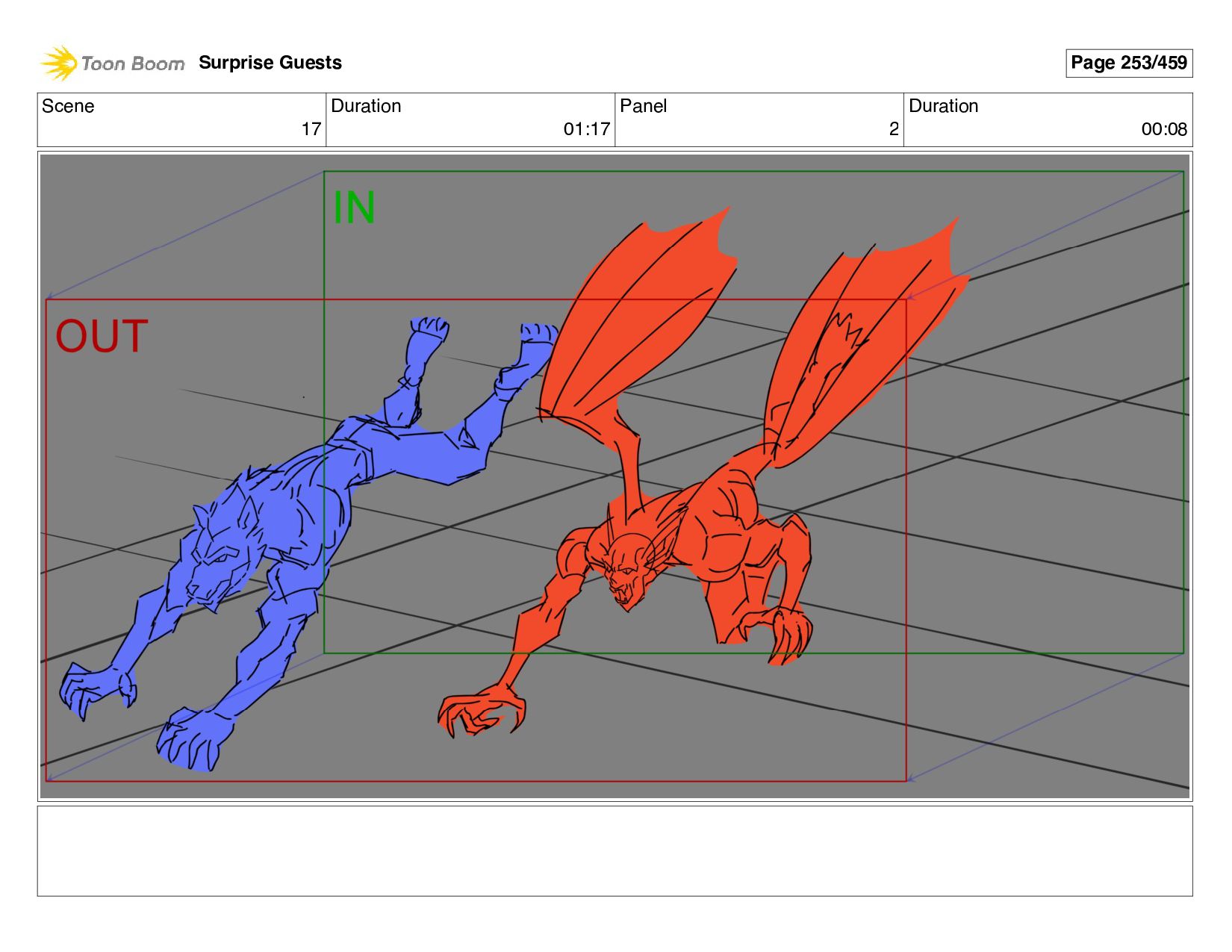Click the green 'IN' camera frame label
Viewport: 1232px width, 952px height.
(354, 208)
